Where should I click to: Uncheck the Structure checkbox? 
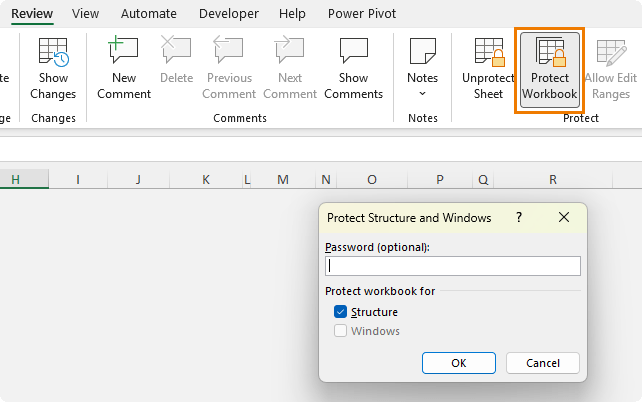340,312
